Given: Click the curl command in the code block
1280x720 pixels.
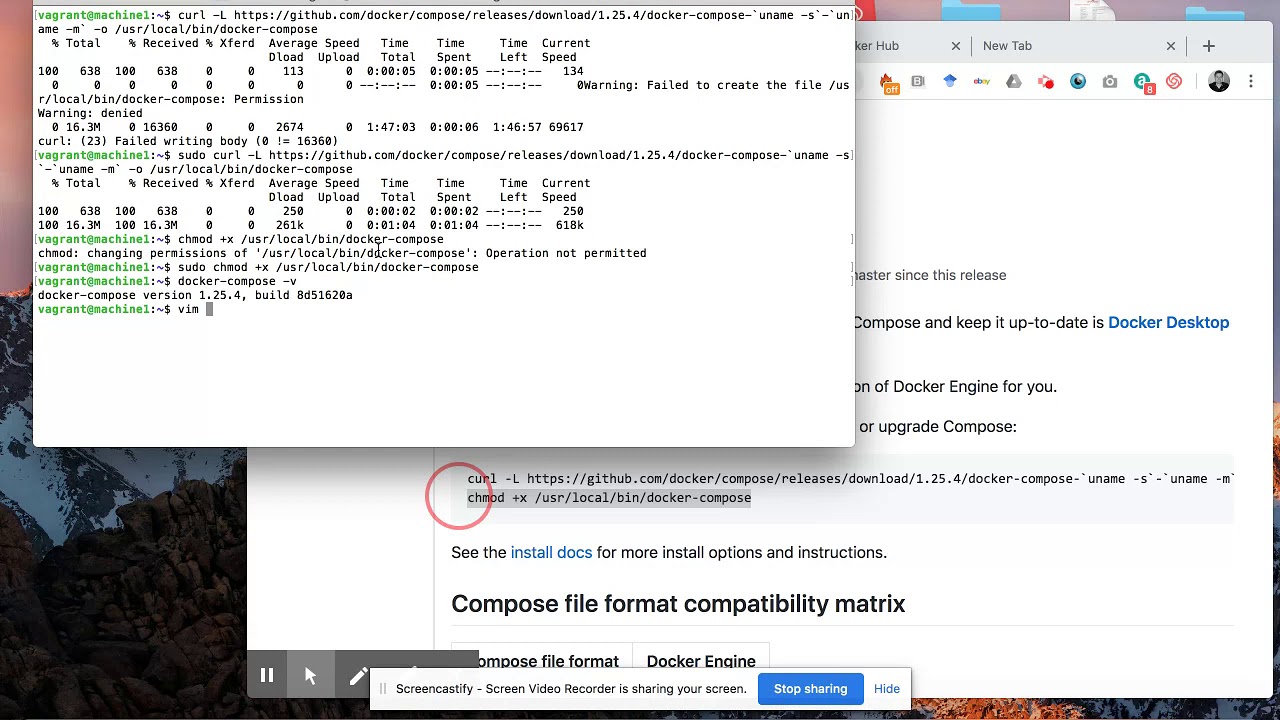Looking at the screenshot, I should 851,479.
